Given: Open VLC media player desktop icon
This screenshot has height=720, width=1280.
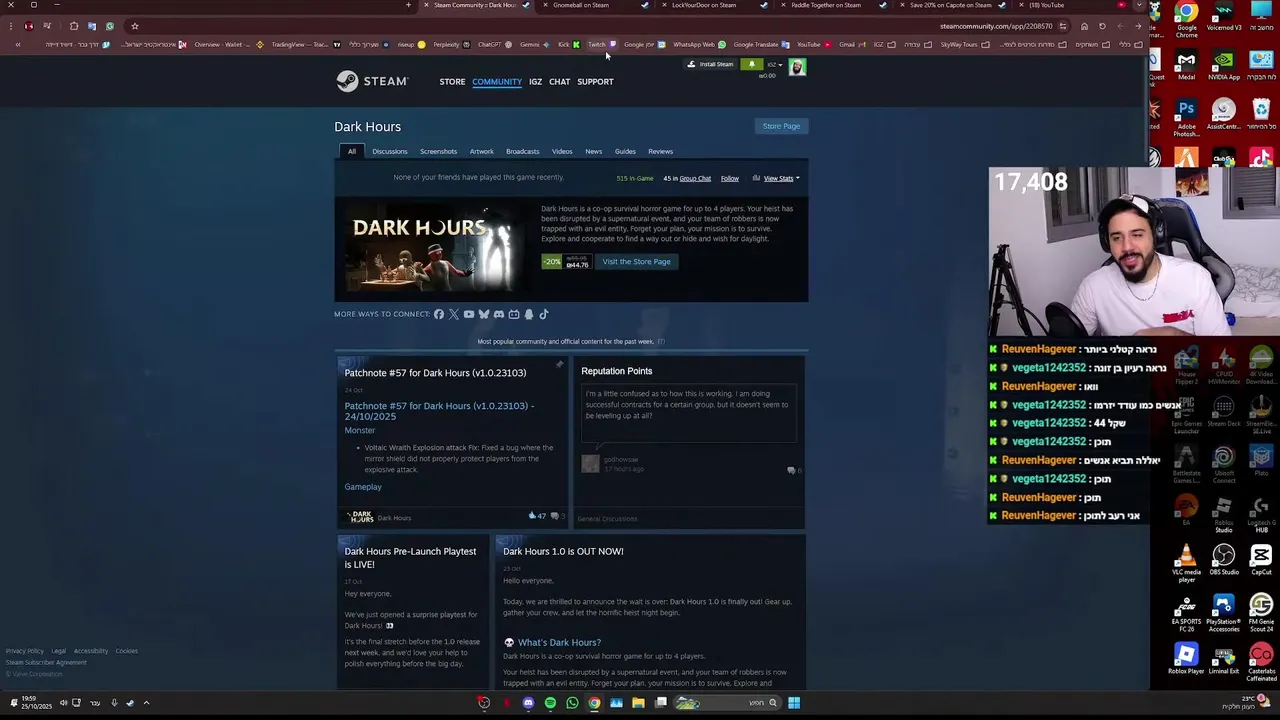Looking at the screenshot, I should [1186, 564].
